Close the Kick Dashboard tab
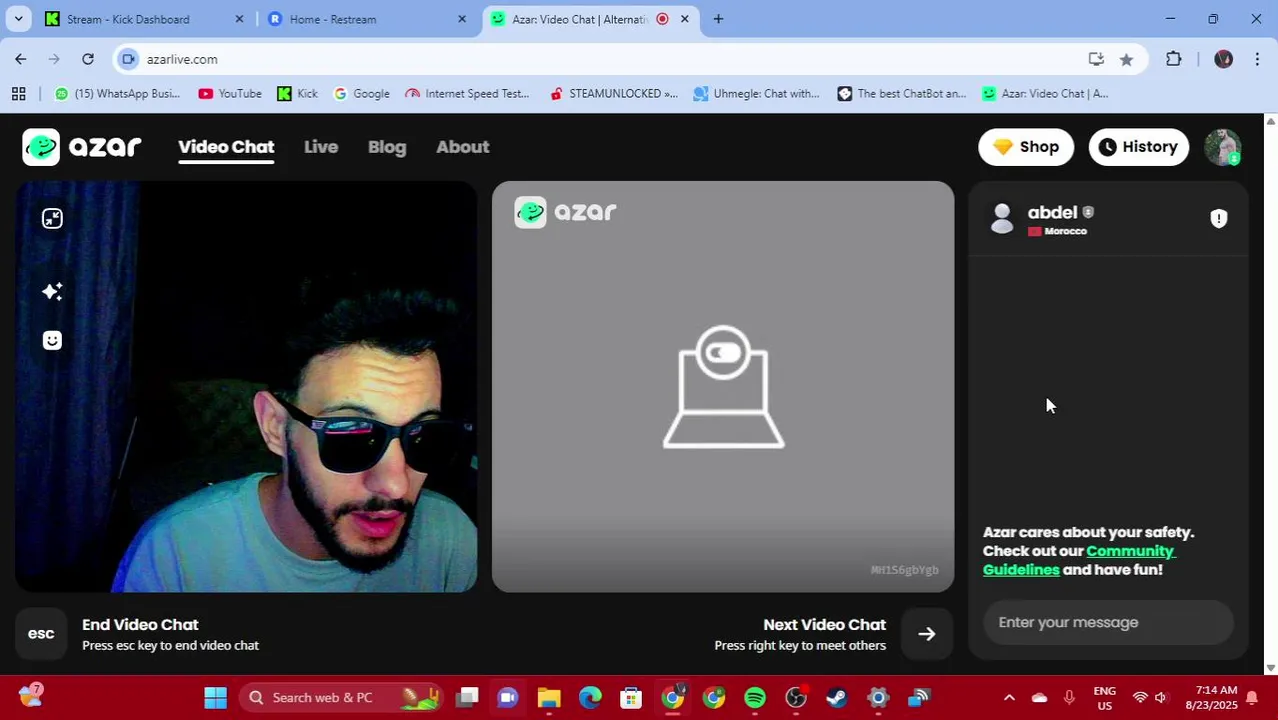This screenshot has width=1278, height=720. (x=239, y=19)
